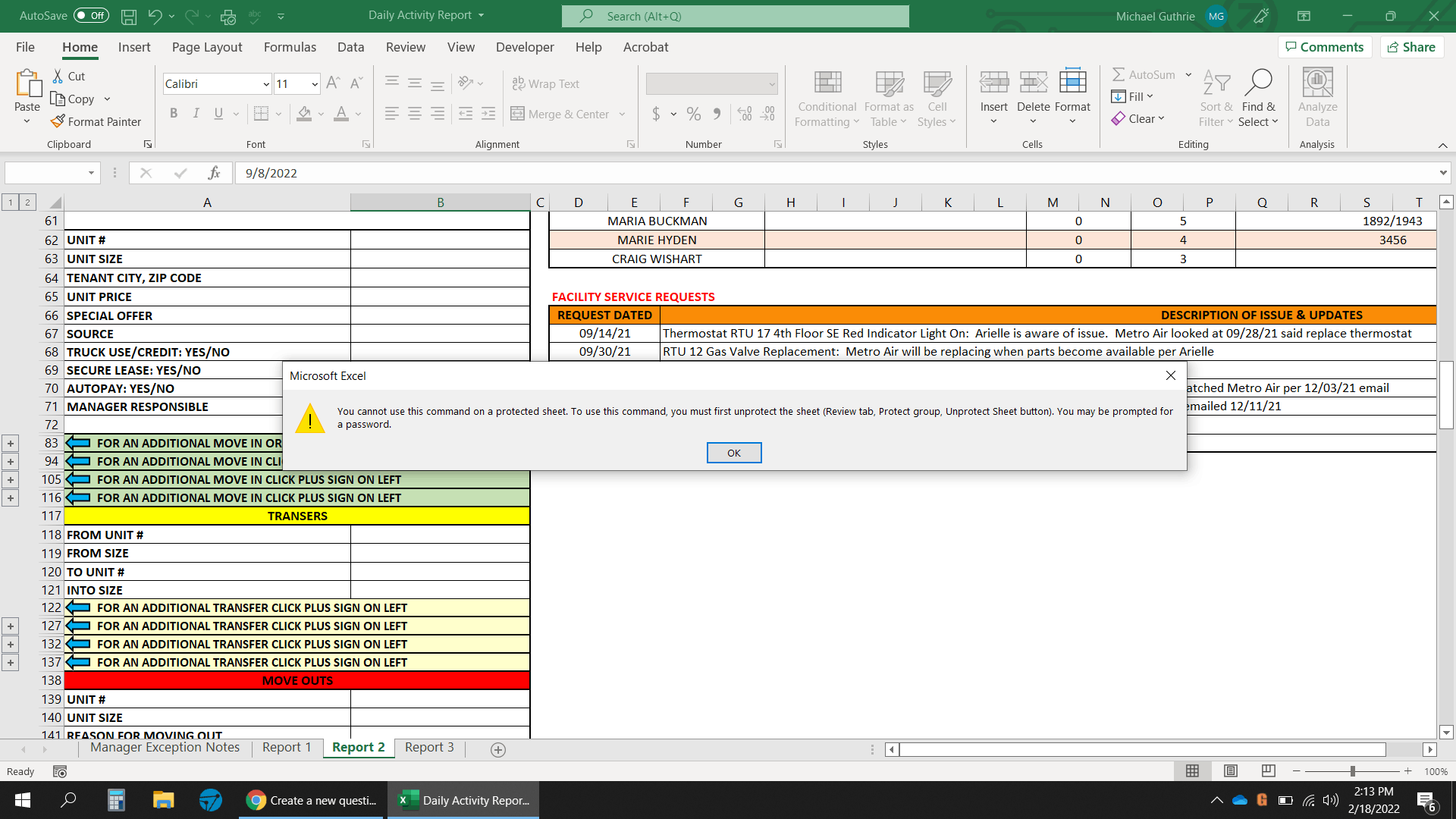Image resolution: width=1456 pixels, height=819 pixels.
Task: Click the Format Painter tool
Action: 96,121
